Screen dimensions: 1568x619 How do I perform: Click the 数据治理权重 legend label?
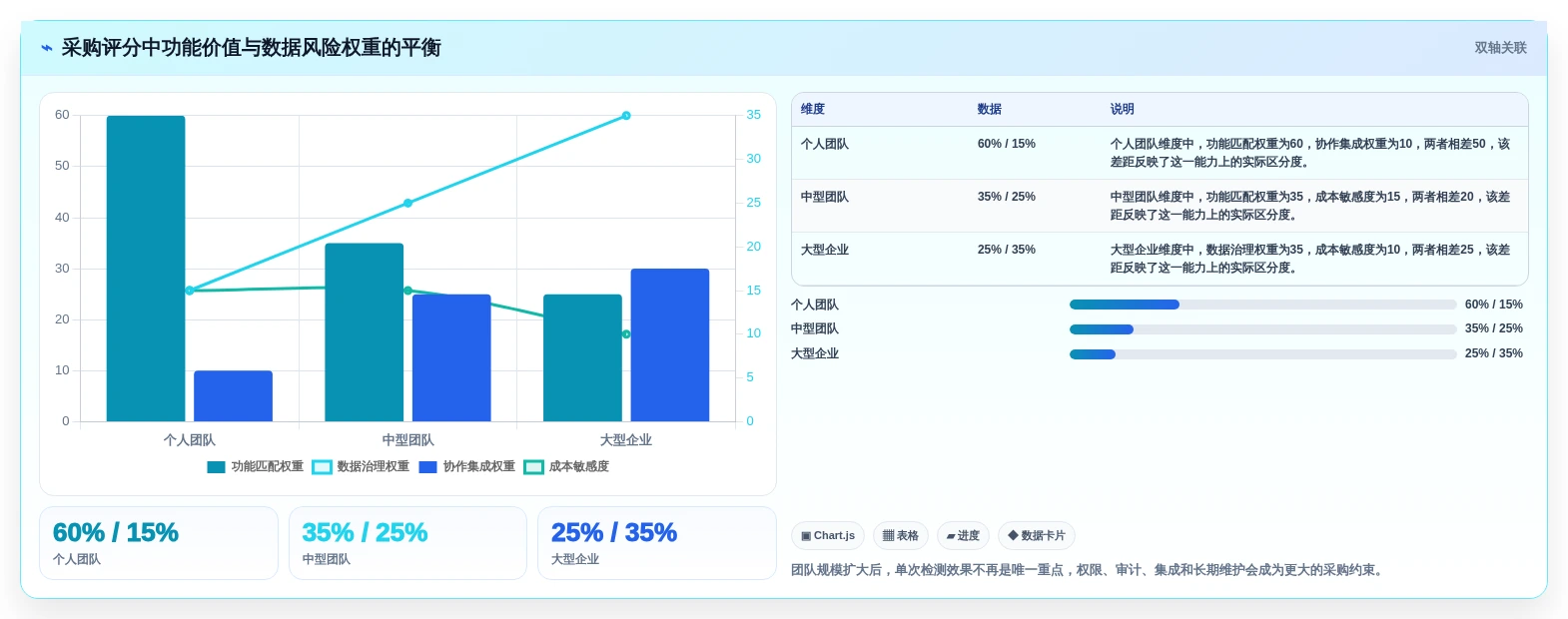pos(373,467)
